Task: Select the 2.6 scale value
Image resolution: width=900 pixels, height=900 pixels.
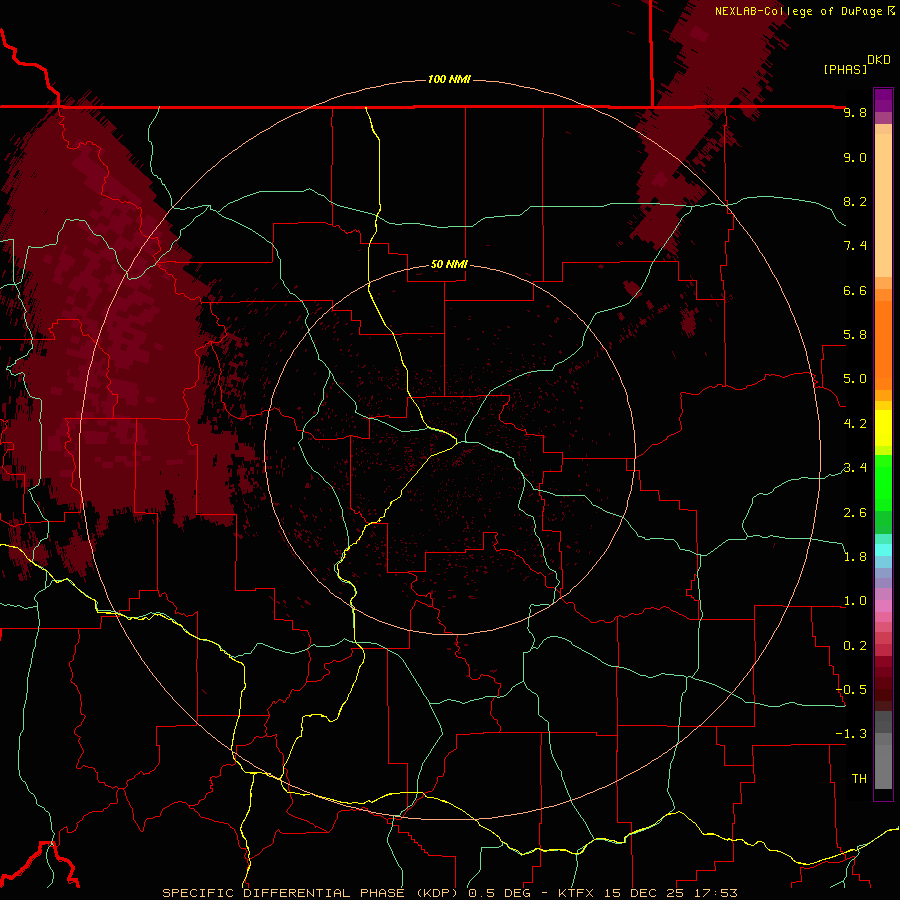Action: point(855,513)
